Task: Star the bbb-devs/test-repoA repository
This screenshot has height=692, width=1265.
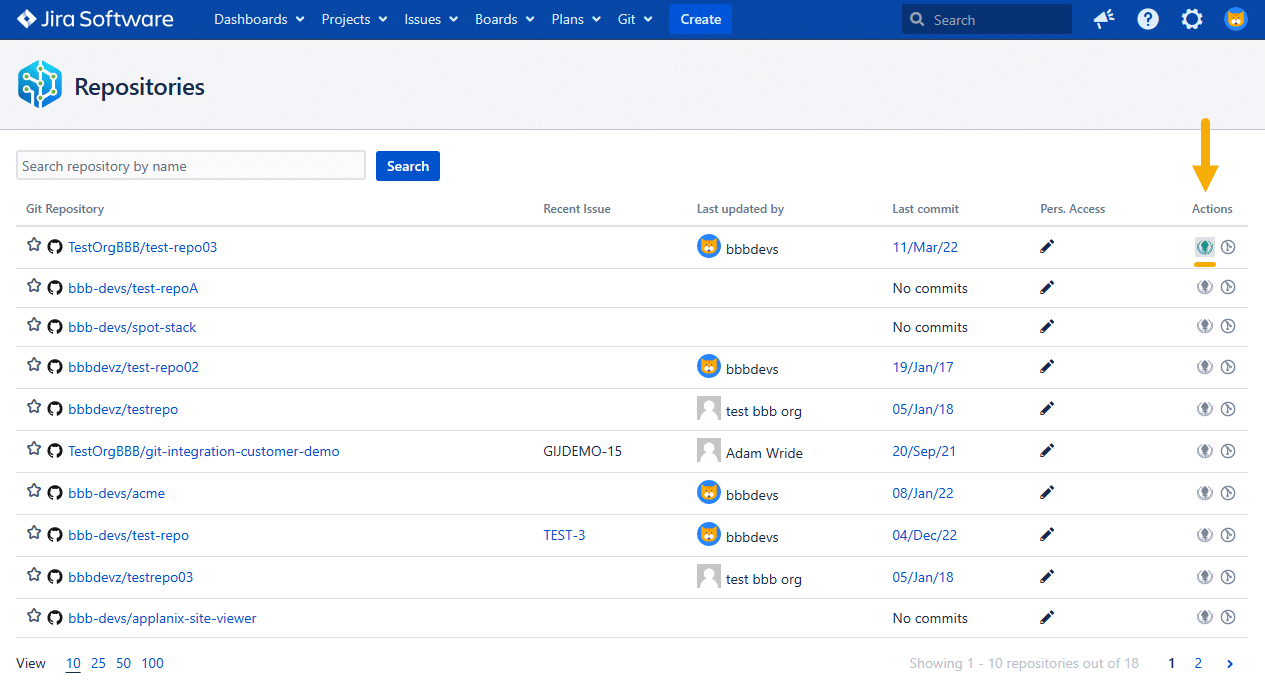Action: point(34,286)
